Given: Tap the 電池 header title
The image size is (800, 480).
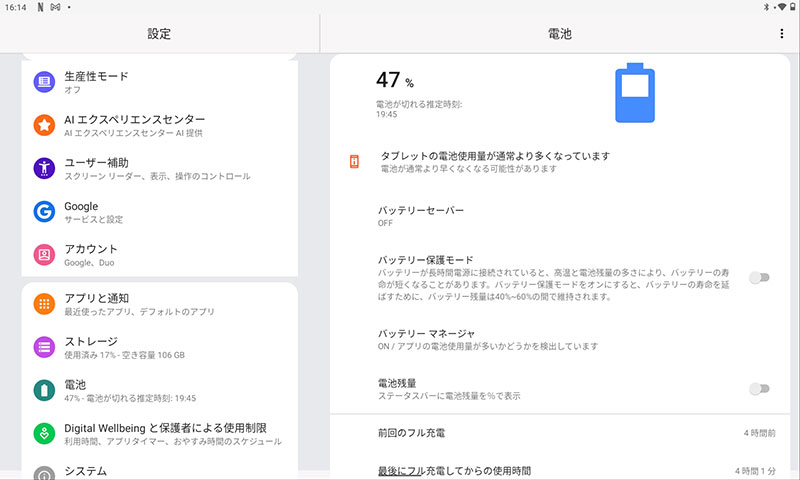Looking at the screenshot, I should [560, 34].
